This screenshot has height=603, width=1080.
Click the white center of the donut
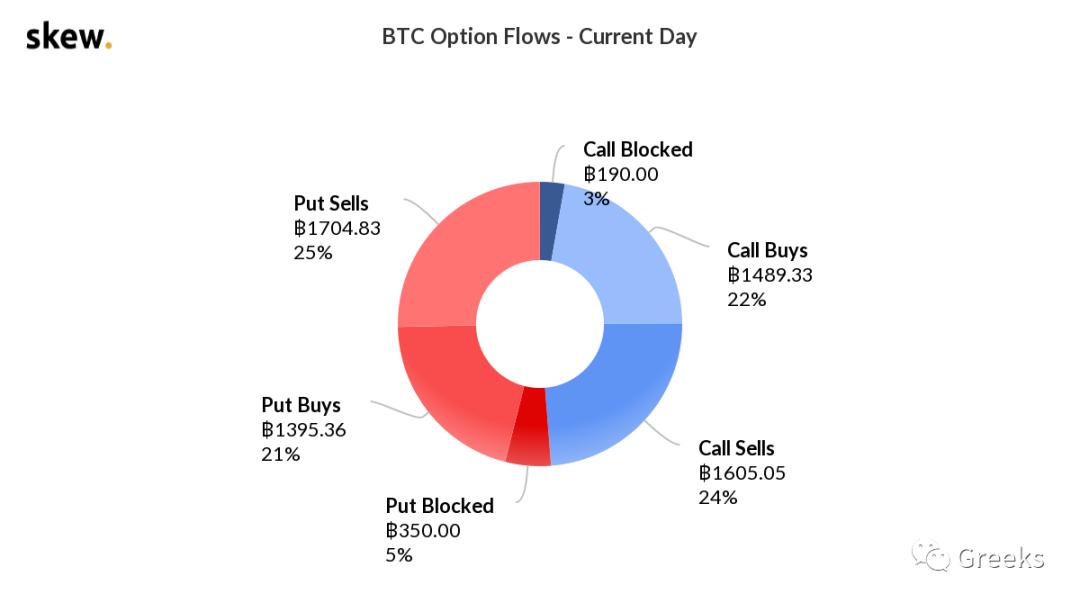pyautogui.click(x=540, y=324)
